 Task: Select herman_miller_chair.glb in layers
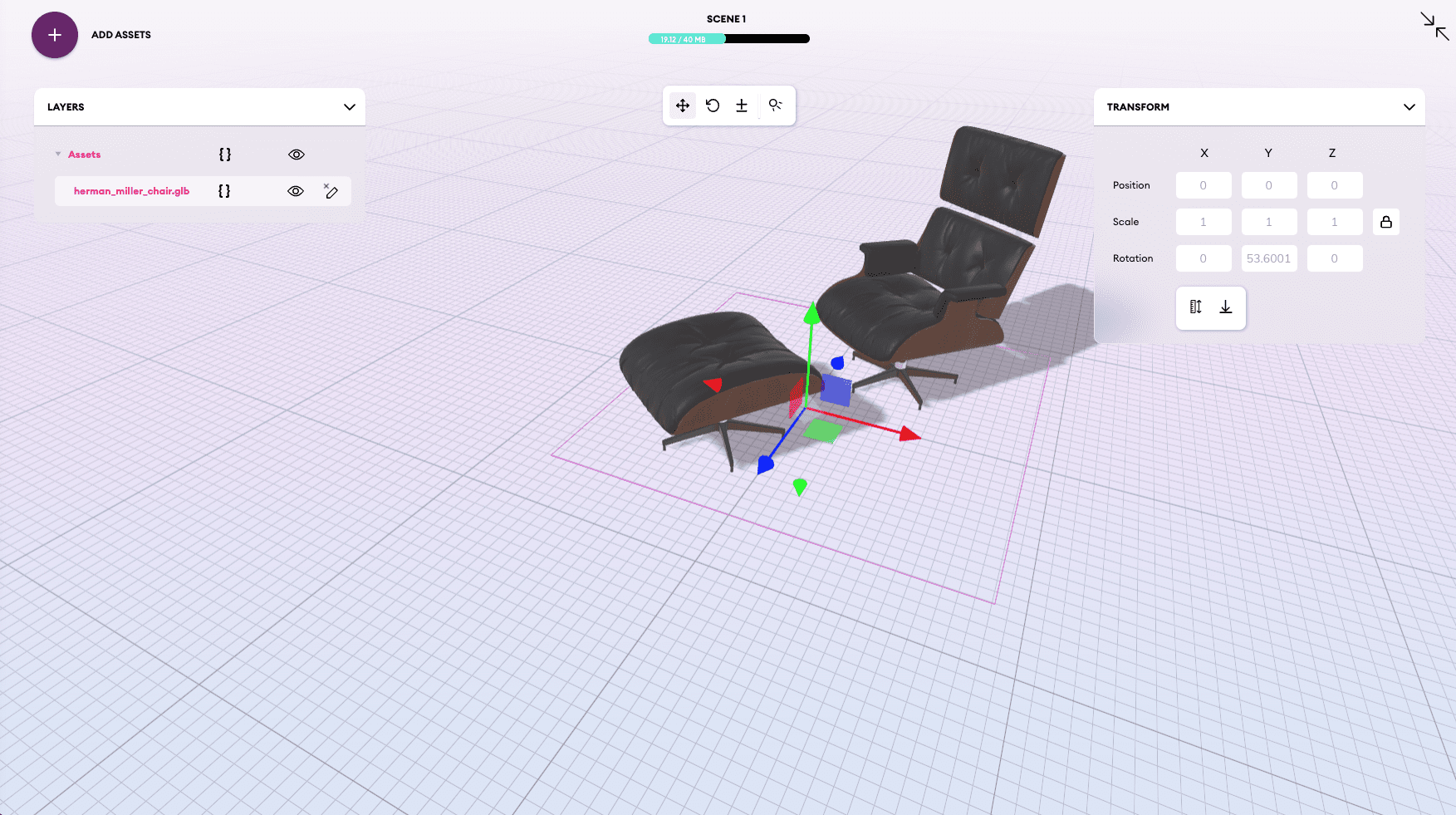131,191
